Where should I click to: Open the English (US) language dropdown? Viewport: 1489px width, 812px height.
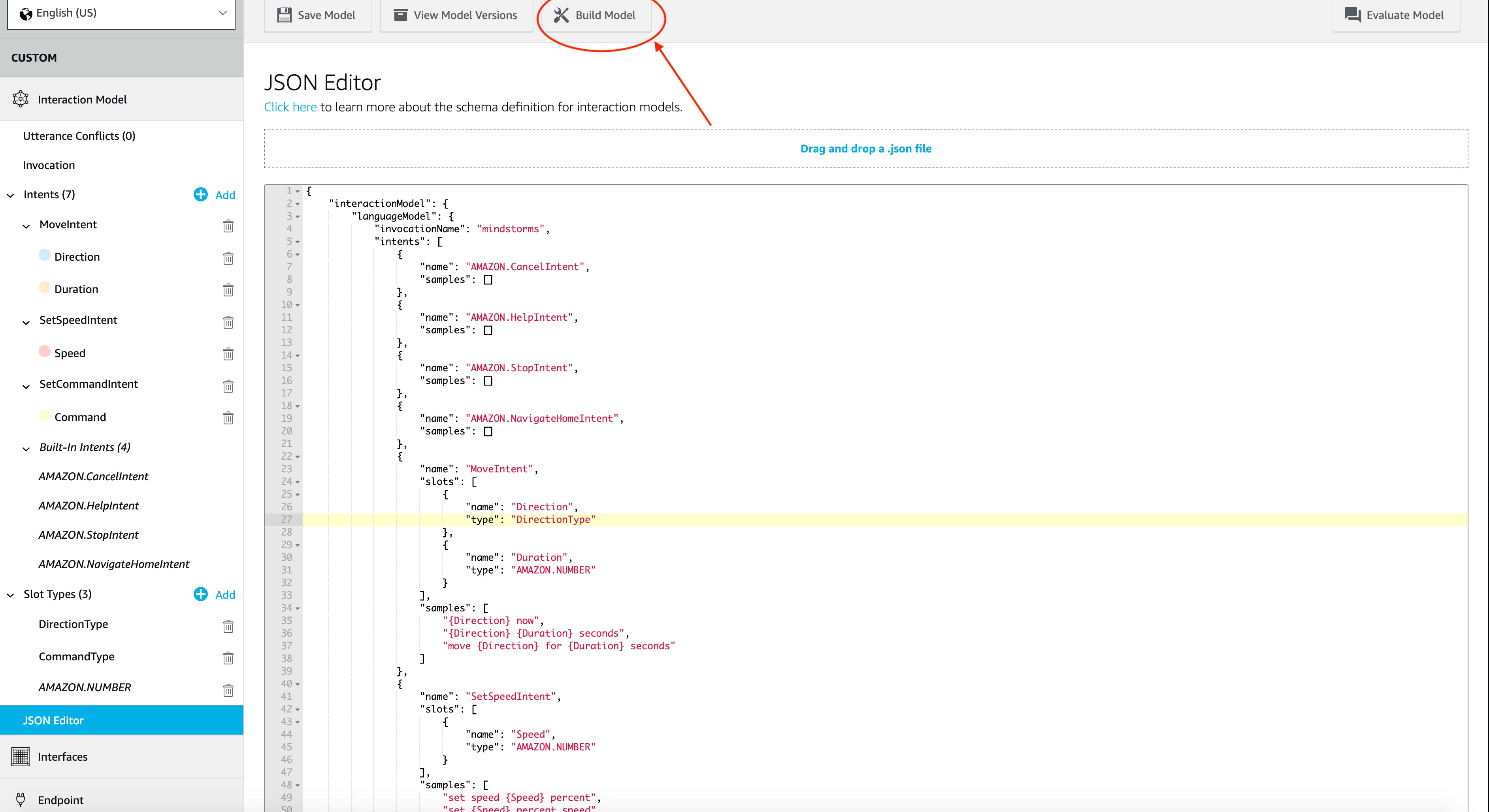coord(121,13)
